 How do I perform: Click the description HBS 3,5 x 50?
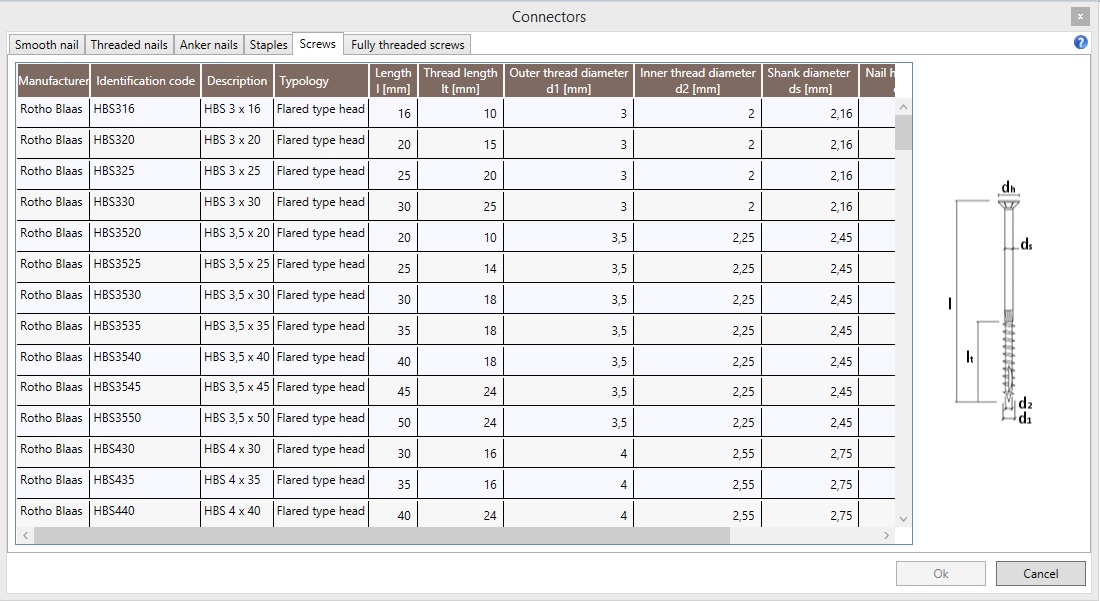(237, 421)
